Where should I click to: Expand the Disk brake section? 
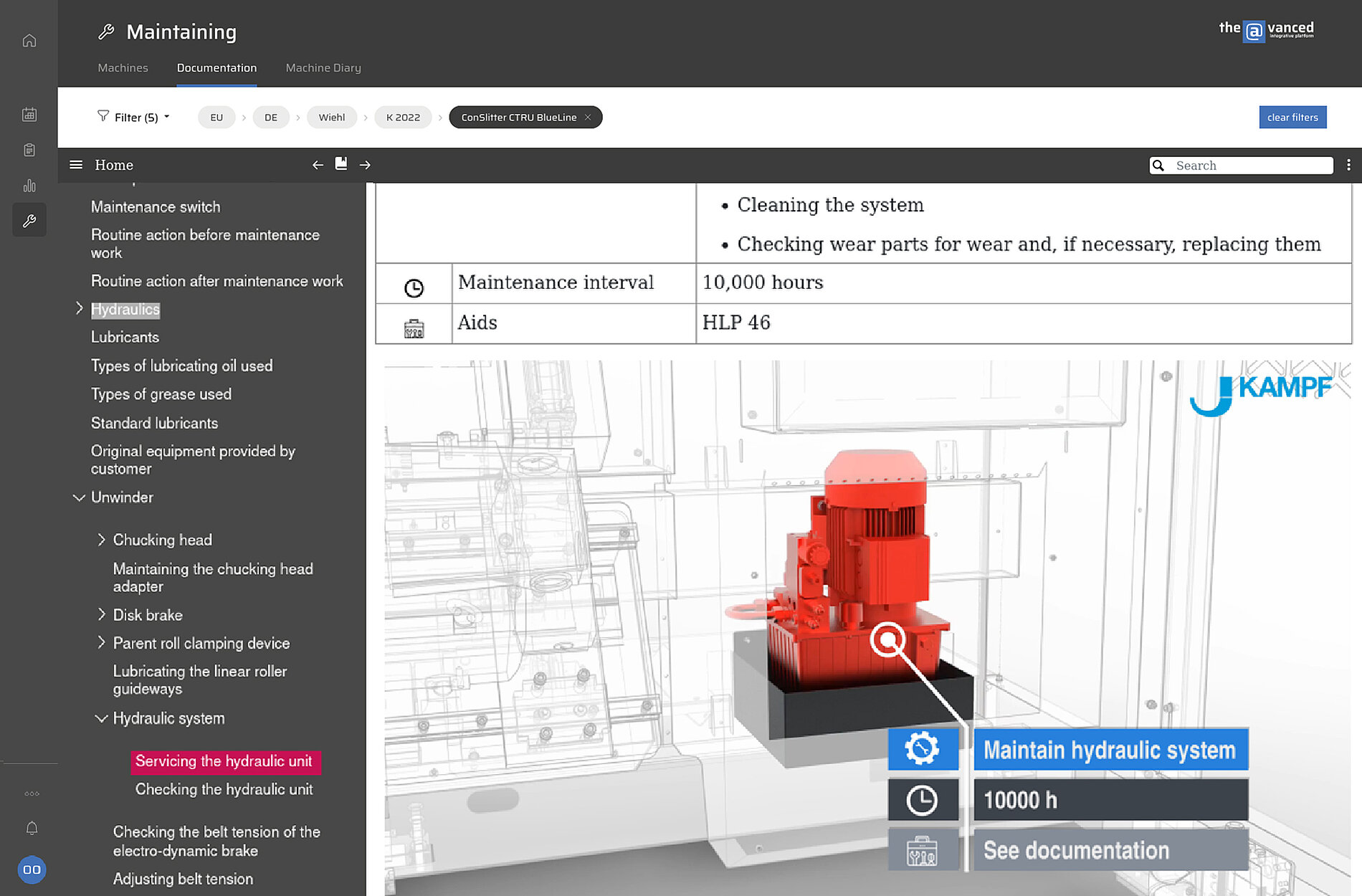101,614
